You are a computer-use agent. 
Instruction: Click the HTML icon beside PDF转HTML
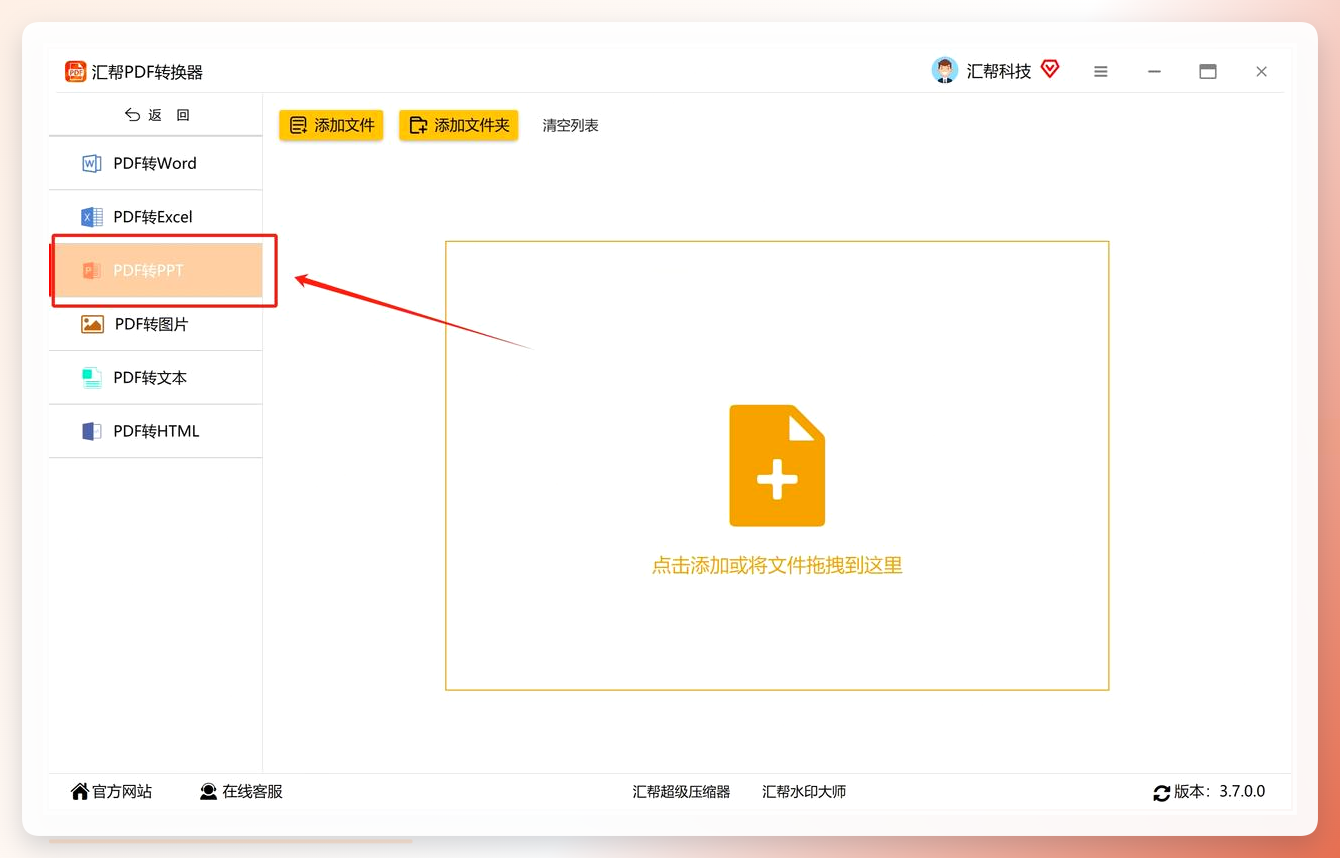(x=92, y=432)
